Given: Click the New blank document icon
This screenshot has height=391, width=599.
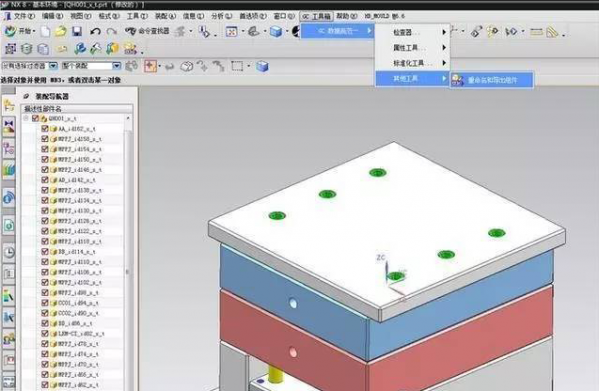Looking at the screenshot, I should point(45,31).
